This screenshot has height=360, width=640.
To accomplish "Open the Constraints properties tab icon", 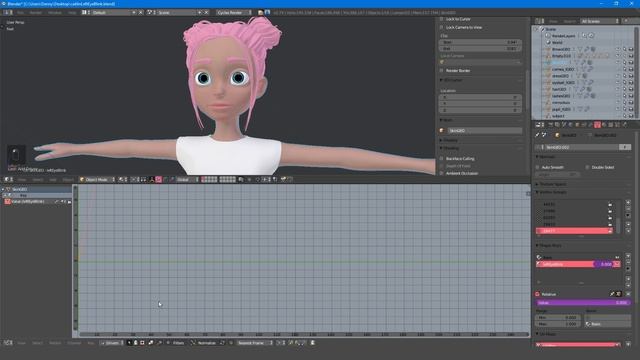I will pos(583,124).
